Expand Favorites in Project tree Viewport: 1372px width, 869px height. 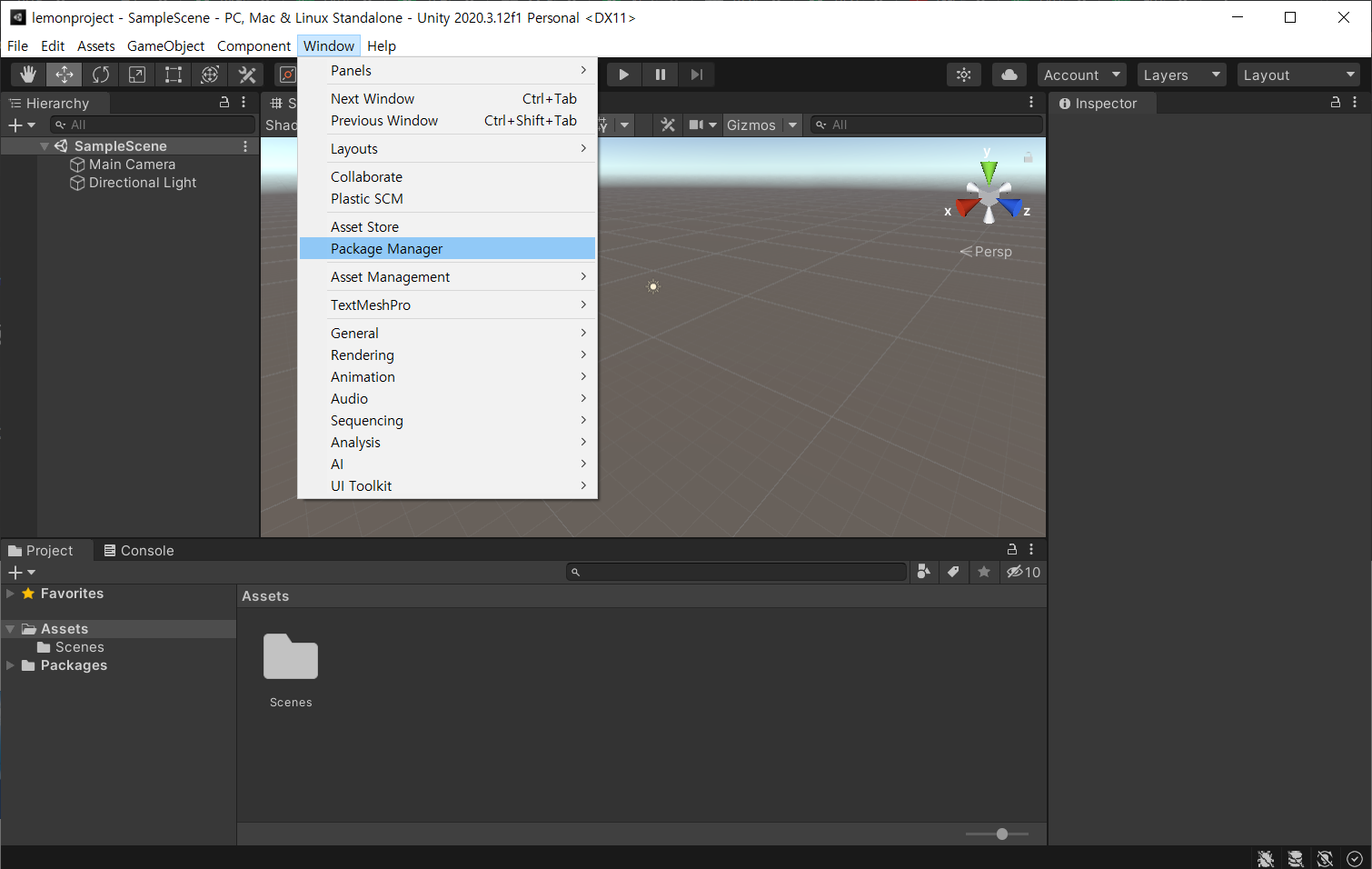10,594
